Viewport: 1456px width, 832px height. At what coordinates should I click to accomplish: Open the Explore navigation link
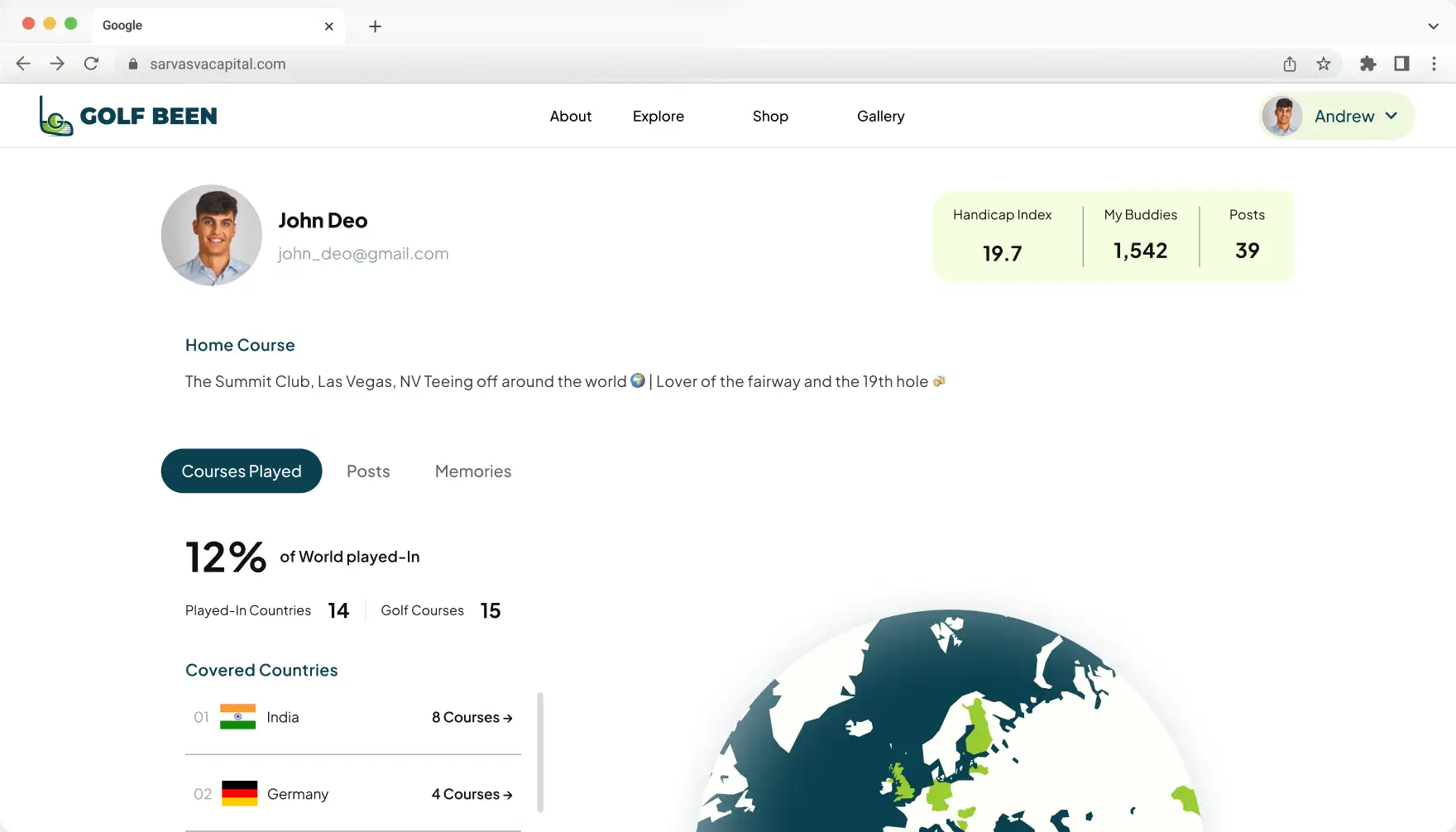pyautogui.click(x=659, y=117)
